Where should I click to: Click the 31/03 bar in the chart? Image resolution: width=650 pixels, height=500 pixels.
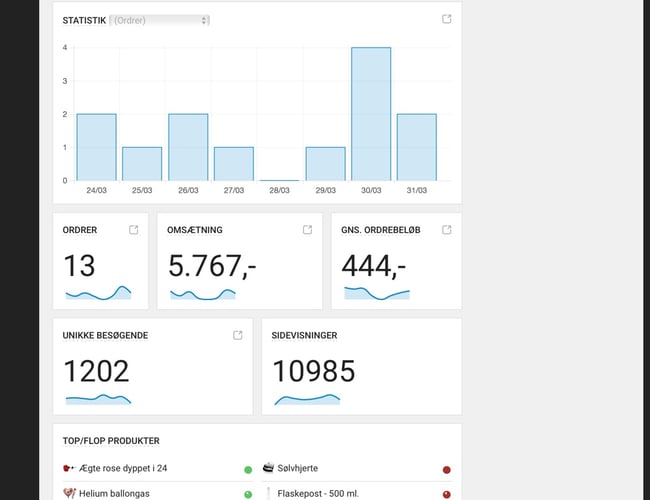[x=417, y=147]
